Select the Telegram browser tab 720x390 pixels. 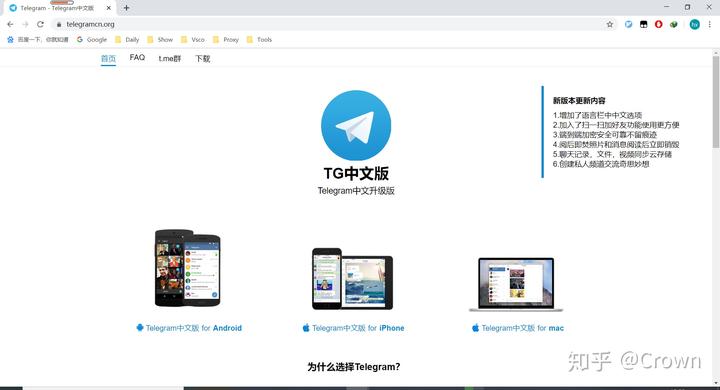point(60,8)
